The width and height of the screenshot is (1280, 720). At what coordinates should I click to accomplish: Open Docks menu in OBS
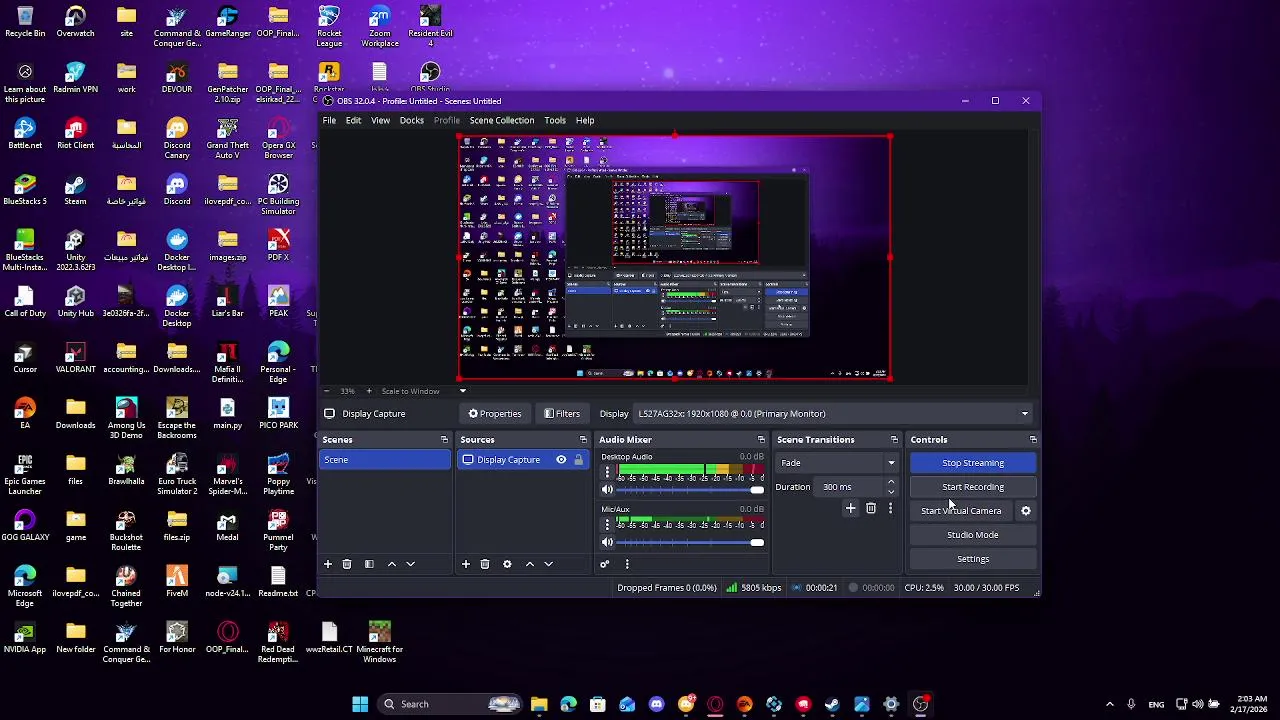411,120
